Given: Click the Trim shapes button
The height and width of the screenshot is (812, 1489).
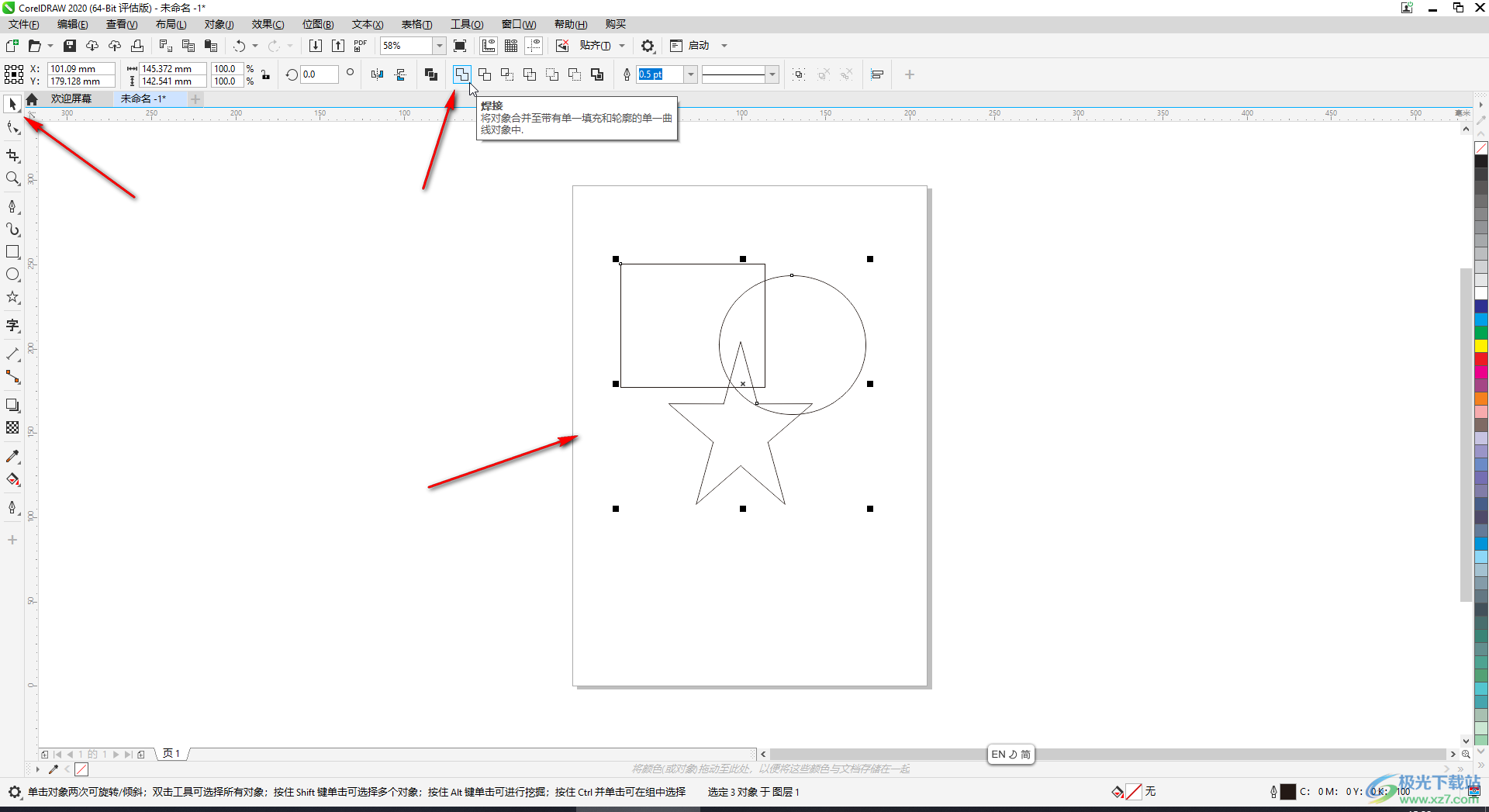Looking at the screenshot, I should pyautogui.click(x=485, y=74).
